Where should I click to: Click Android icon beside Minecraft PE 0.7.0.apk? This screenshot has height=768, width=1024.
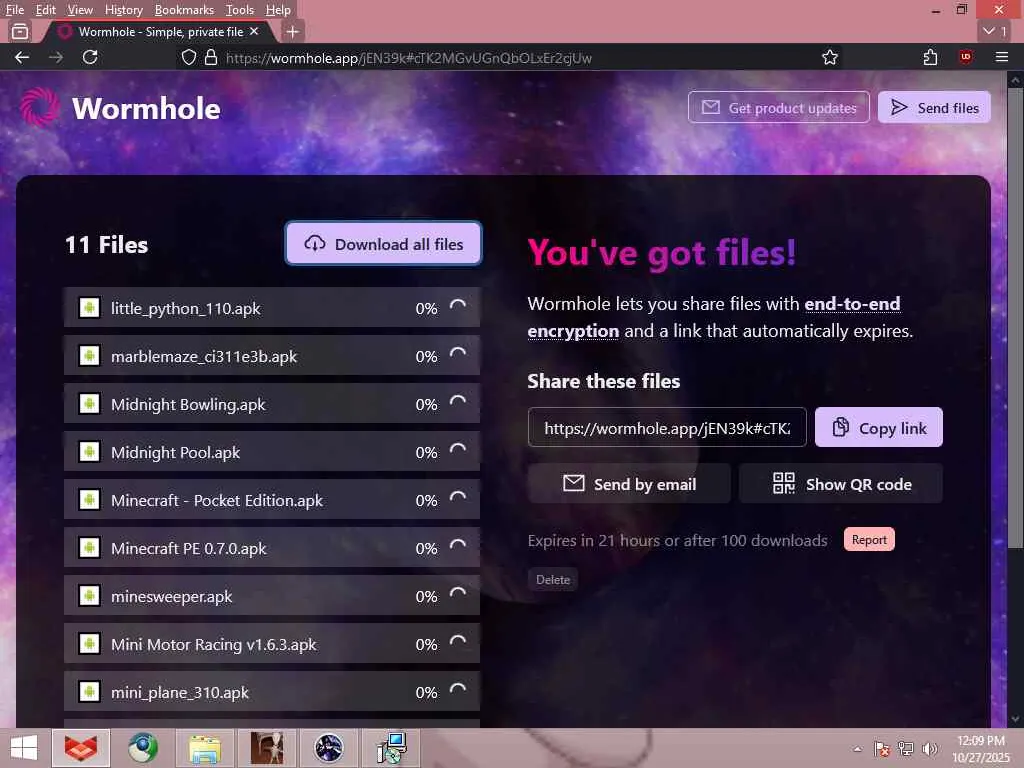click(89, 548)
